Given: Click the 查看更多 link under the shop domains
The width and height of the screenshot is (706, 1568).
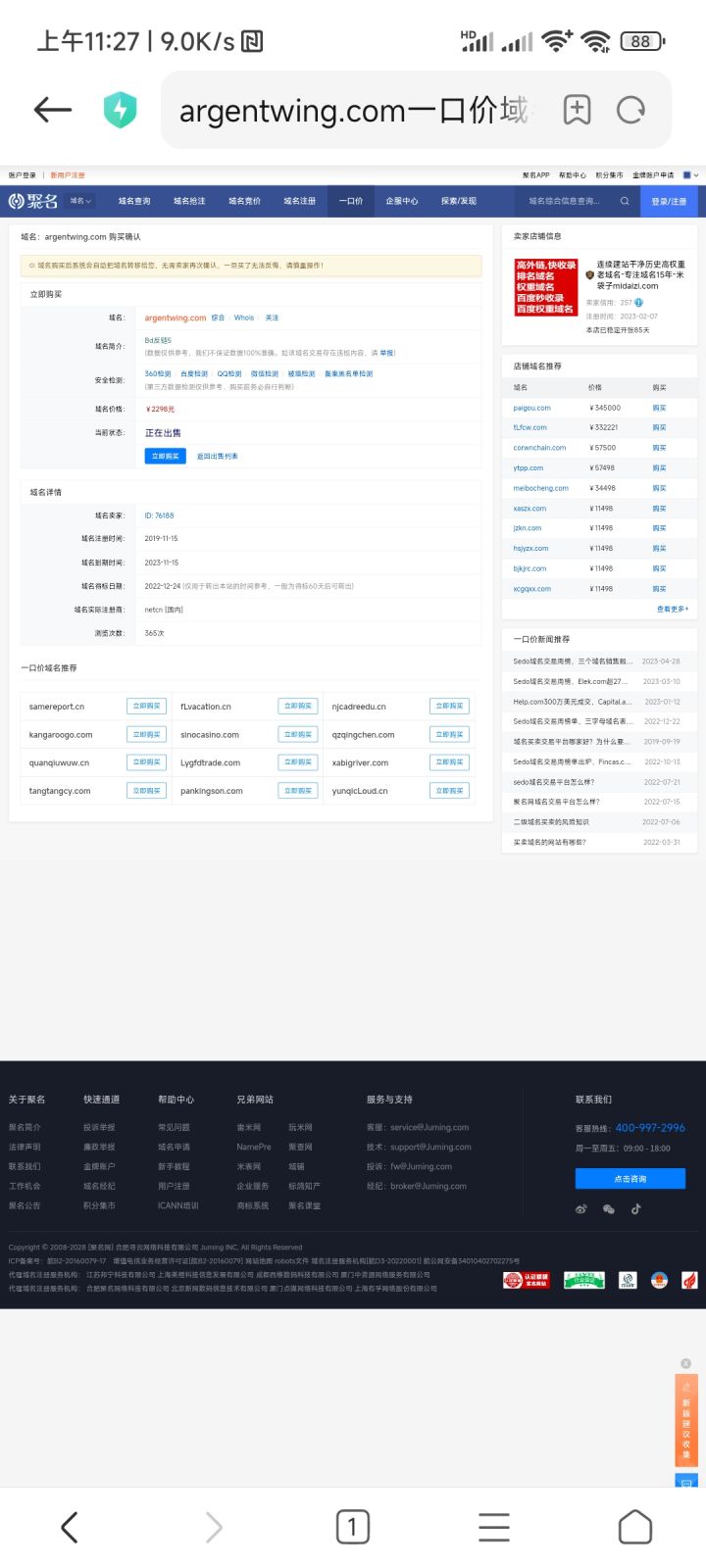Looking at the screenshot, I should pos(673,609).
